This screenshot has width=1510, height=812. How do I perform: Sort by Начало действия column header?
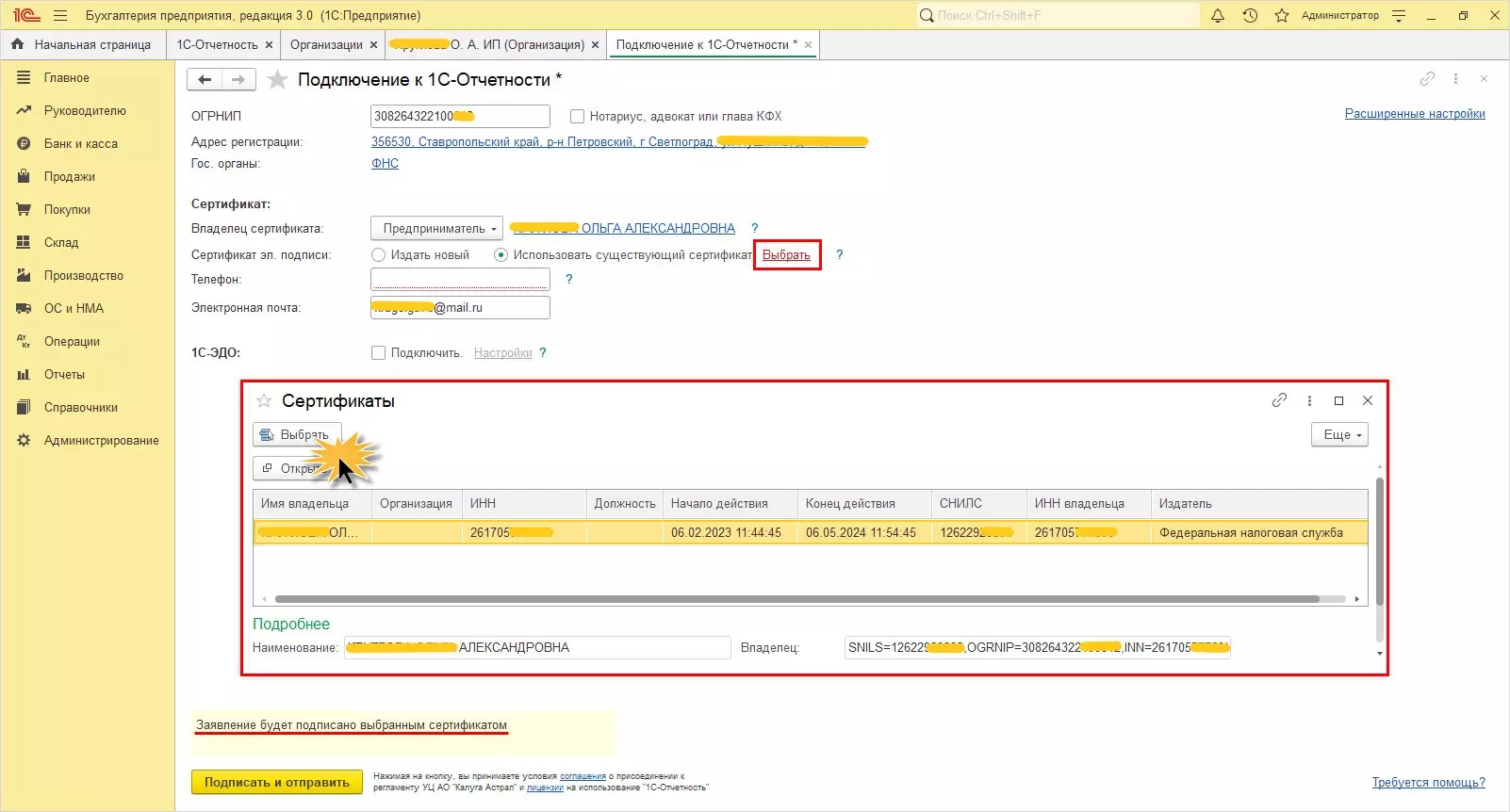(730, 503)
